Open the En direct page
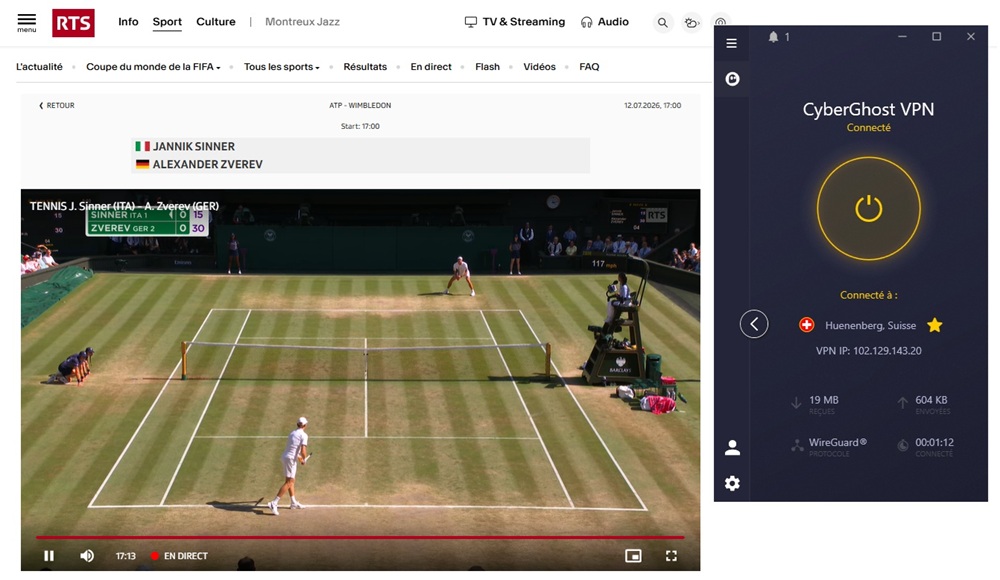The image size is (1000, 580). coord(430,66)
